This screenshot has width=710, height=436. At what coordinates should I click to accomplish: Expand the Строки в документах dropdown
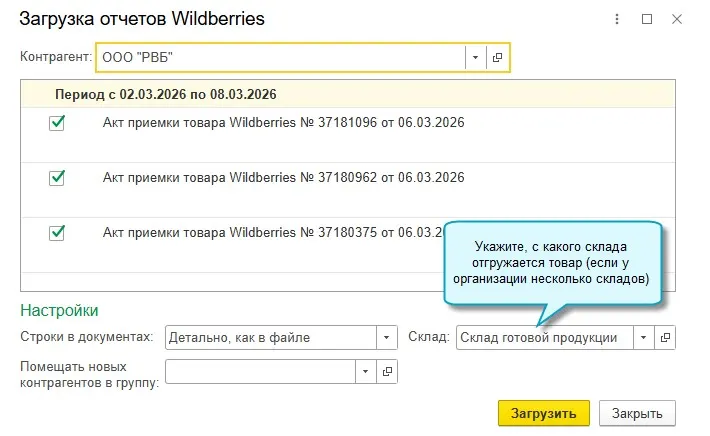coord(386,337)
